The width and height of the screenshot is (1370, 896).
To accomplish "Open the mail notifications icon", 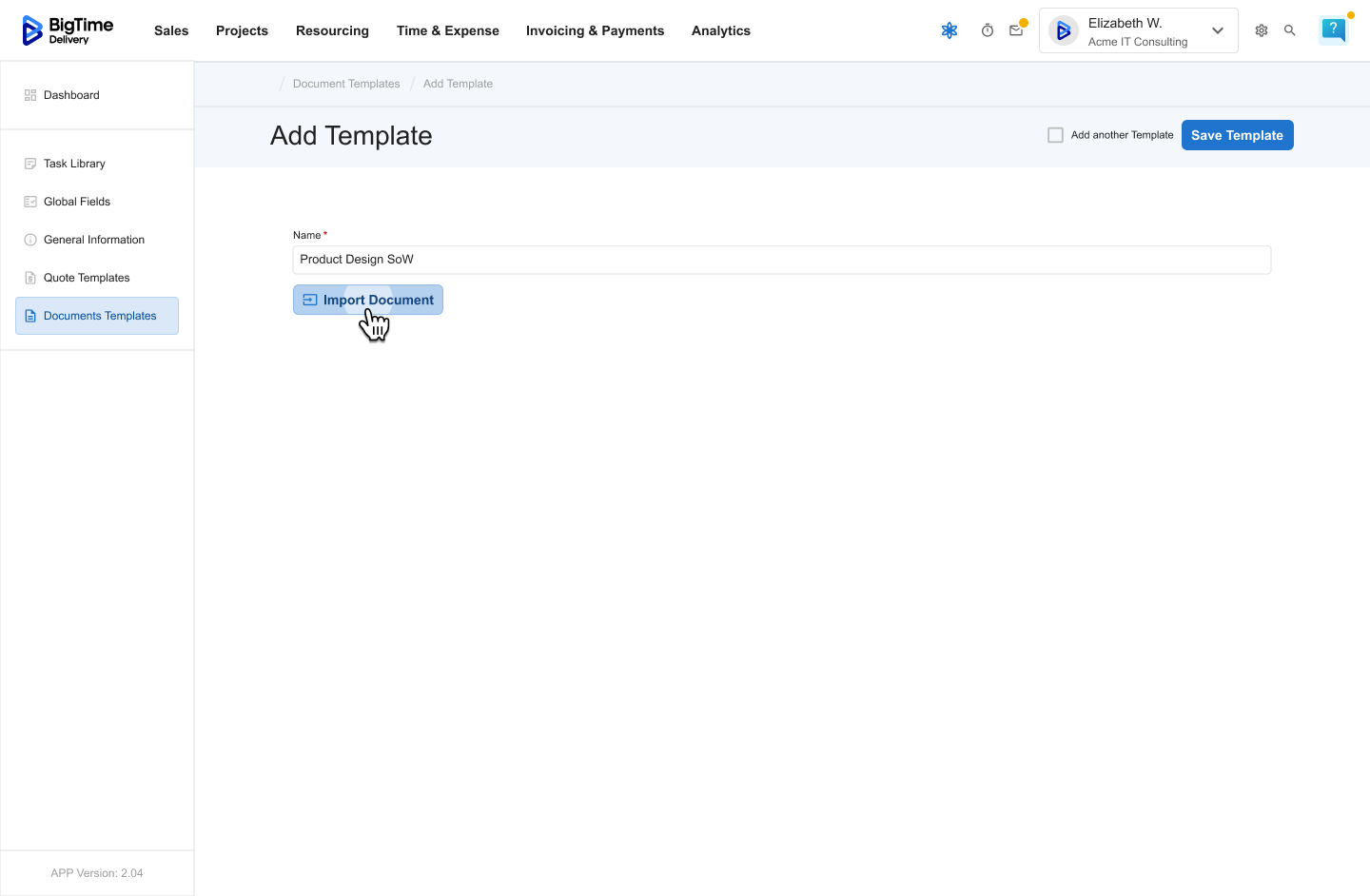I will 1016,30.
